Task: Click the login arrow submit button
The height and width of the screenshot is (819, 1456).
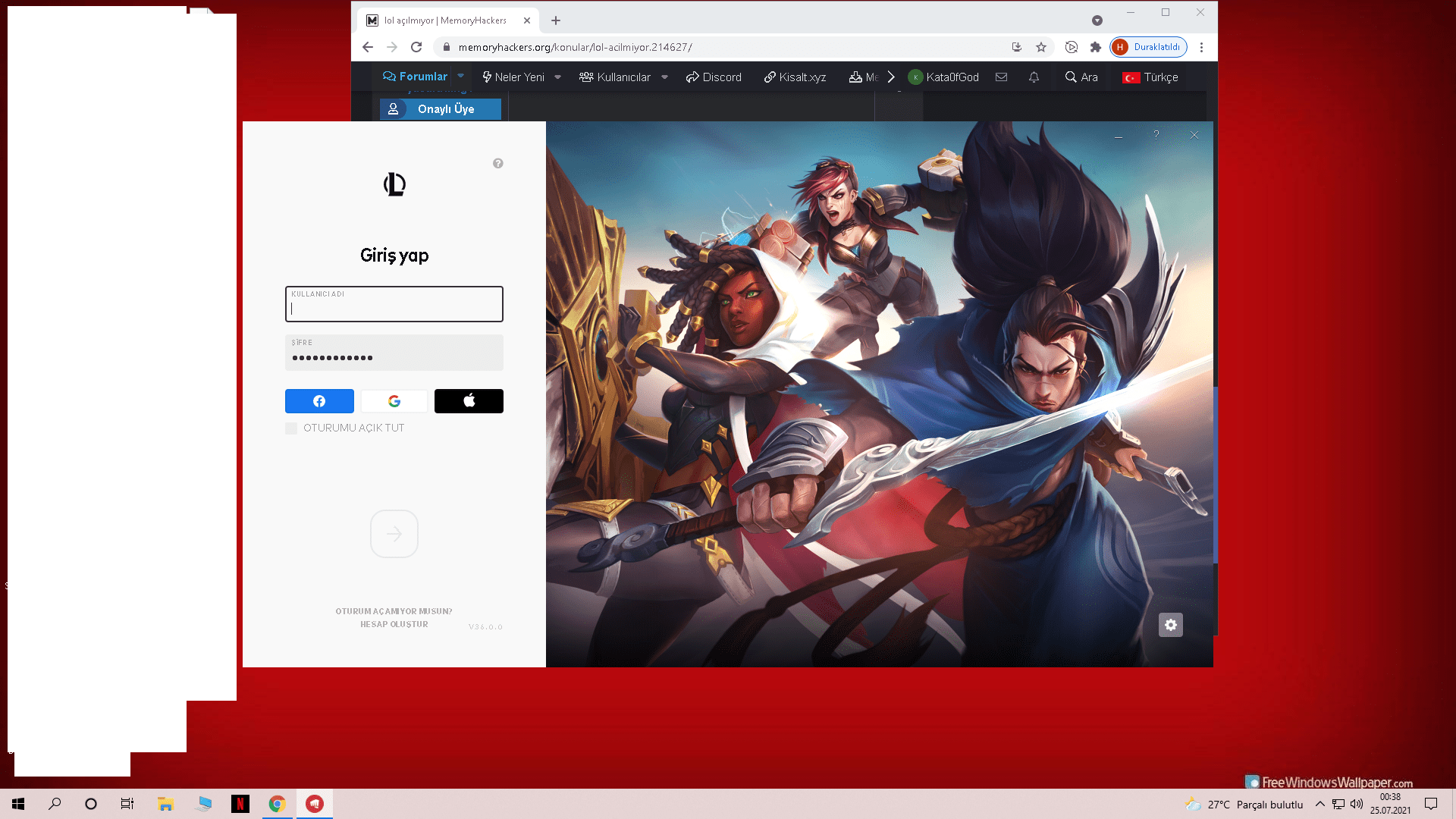Action: (394, 534)
